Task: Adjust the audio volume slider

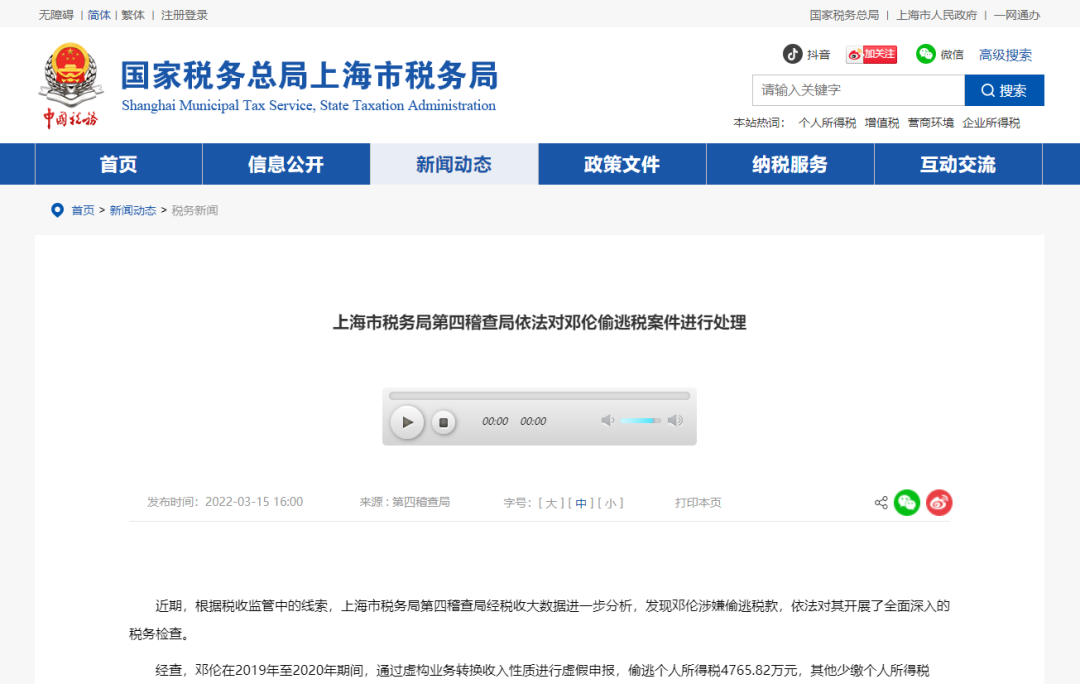Action: click(641, 420)
